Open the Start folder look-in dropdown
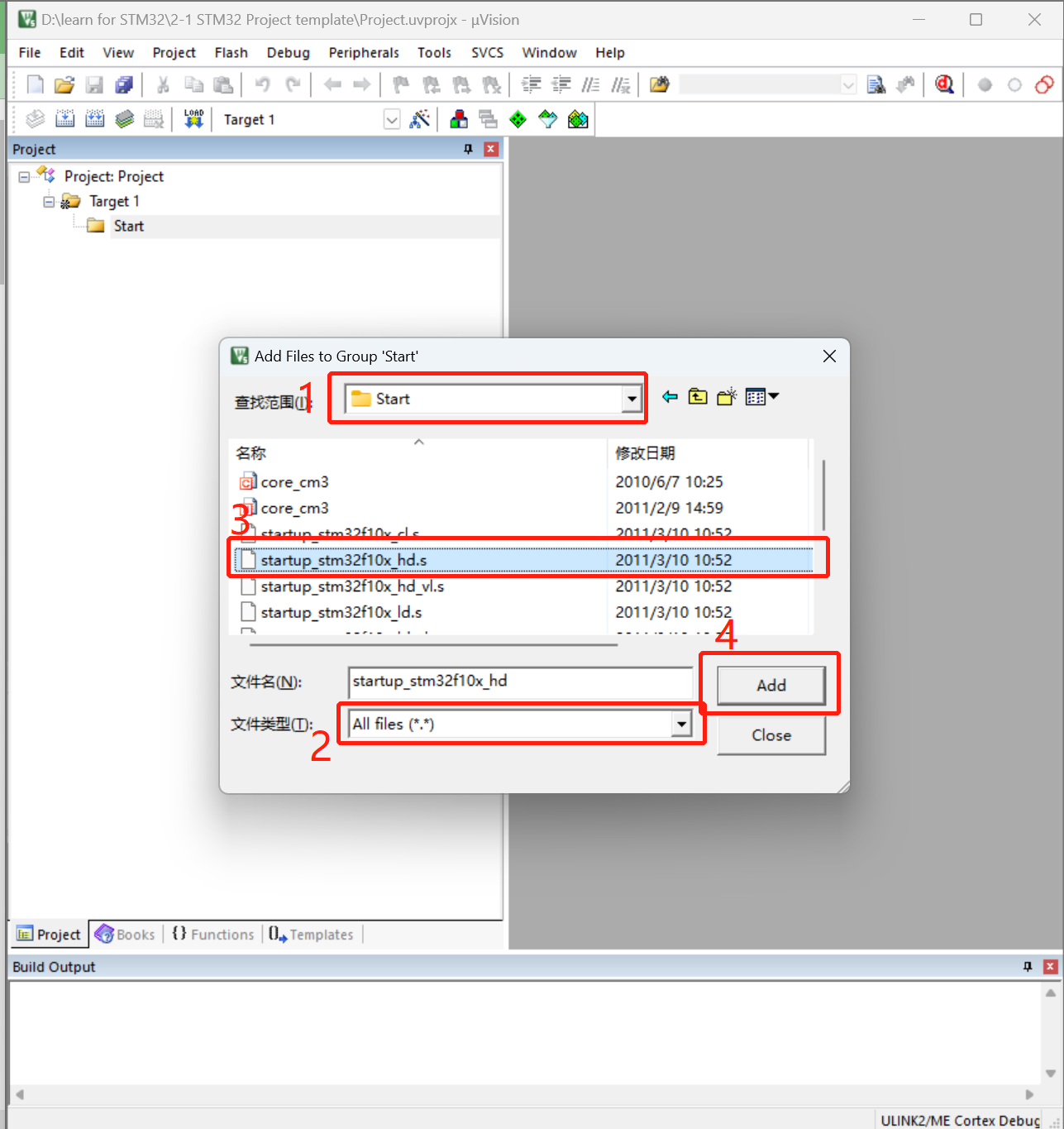This screenshot has height=1129, width=1064. (x=632, y=399)
